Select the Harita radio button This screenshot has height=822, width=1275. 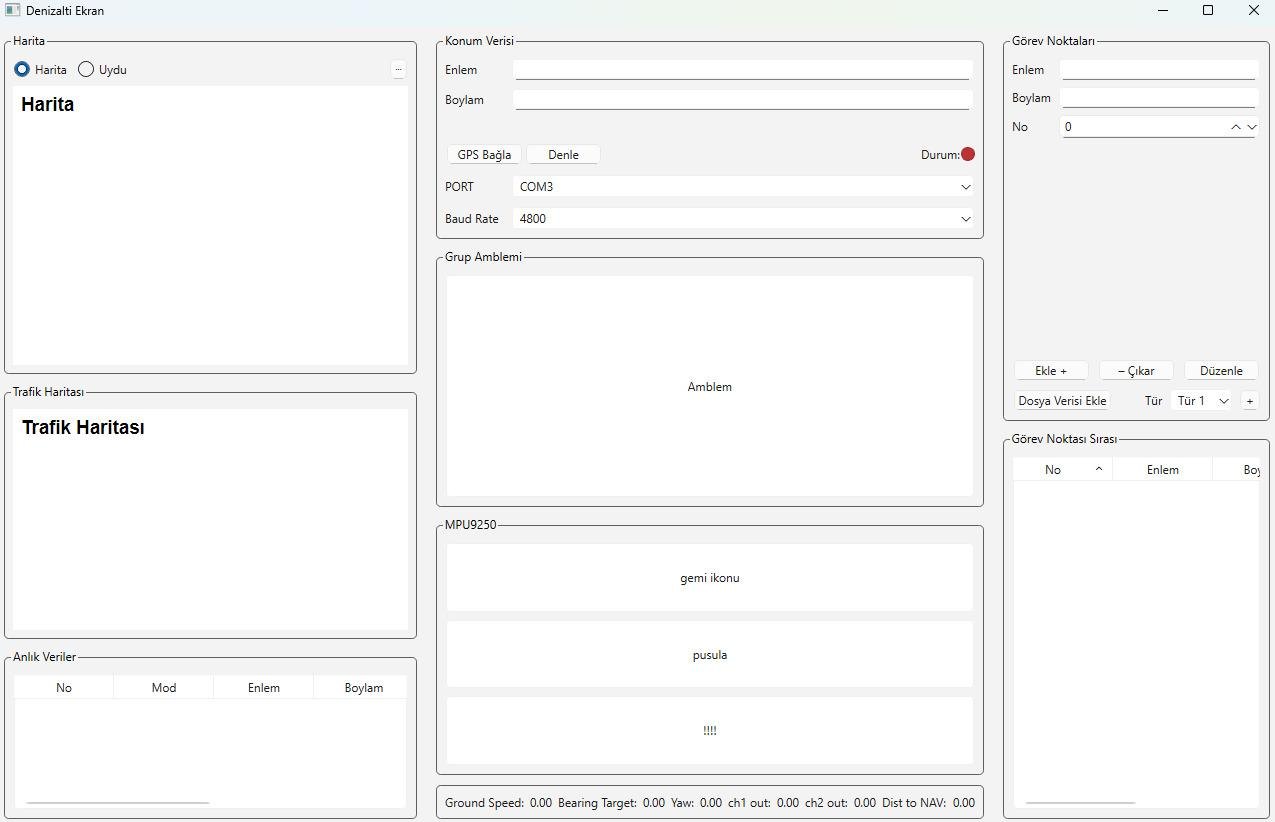point(22,70)
